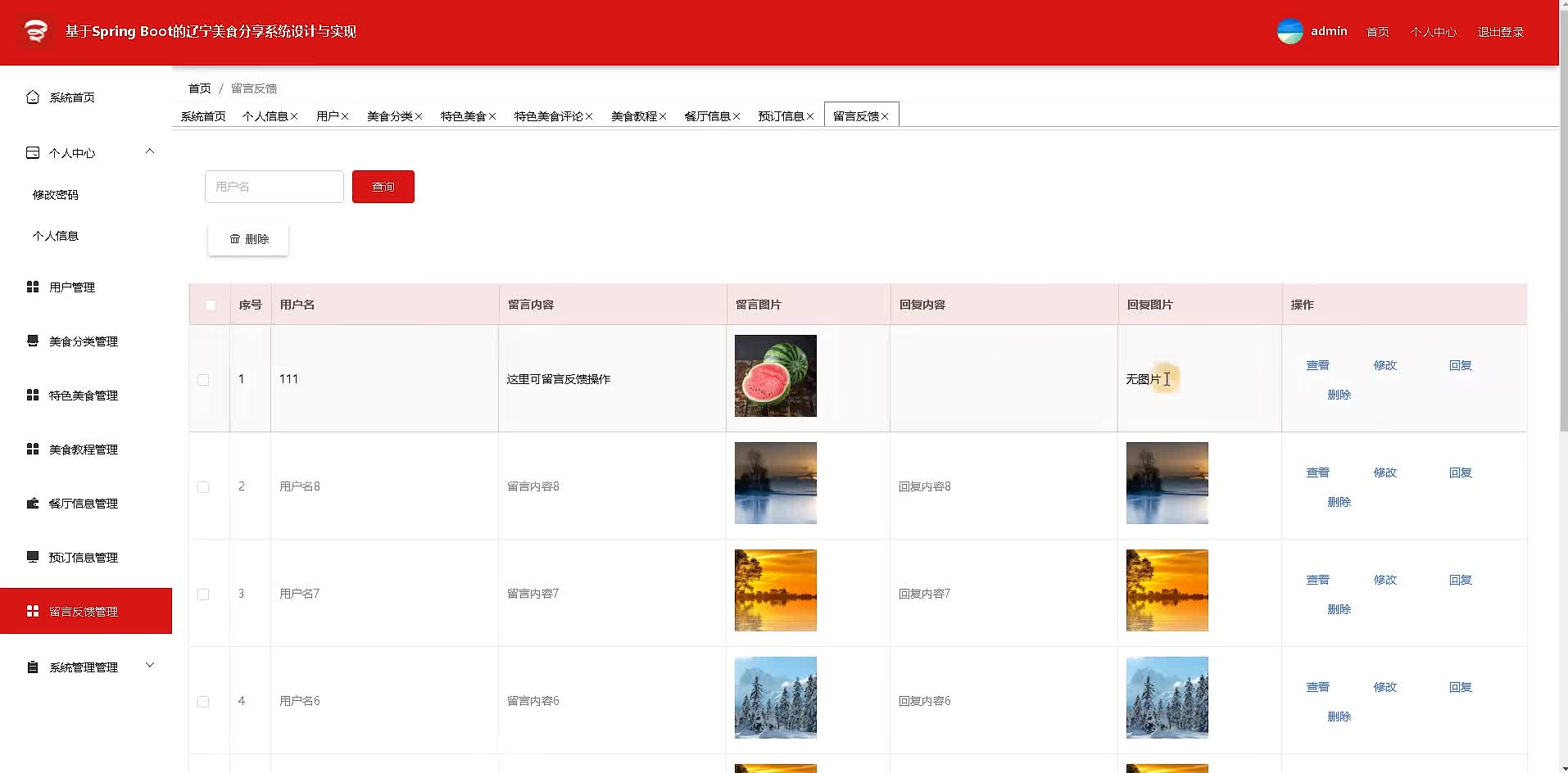Close the 留言反馈 tab via X icon
Viewport: 1568px width, 773px height.
tap(885, 116)
